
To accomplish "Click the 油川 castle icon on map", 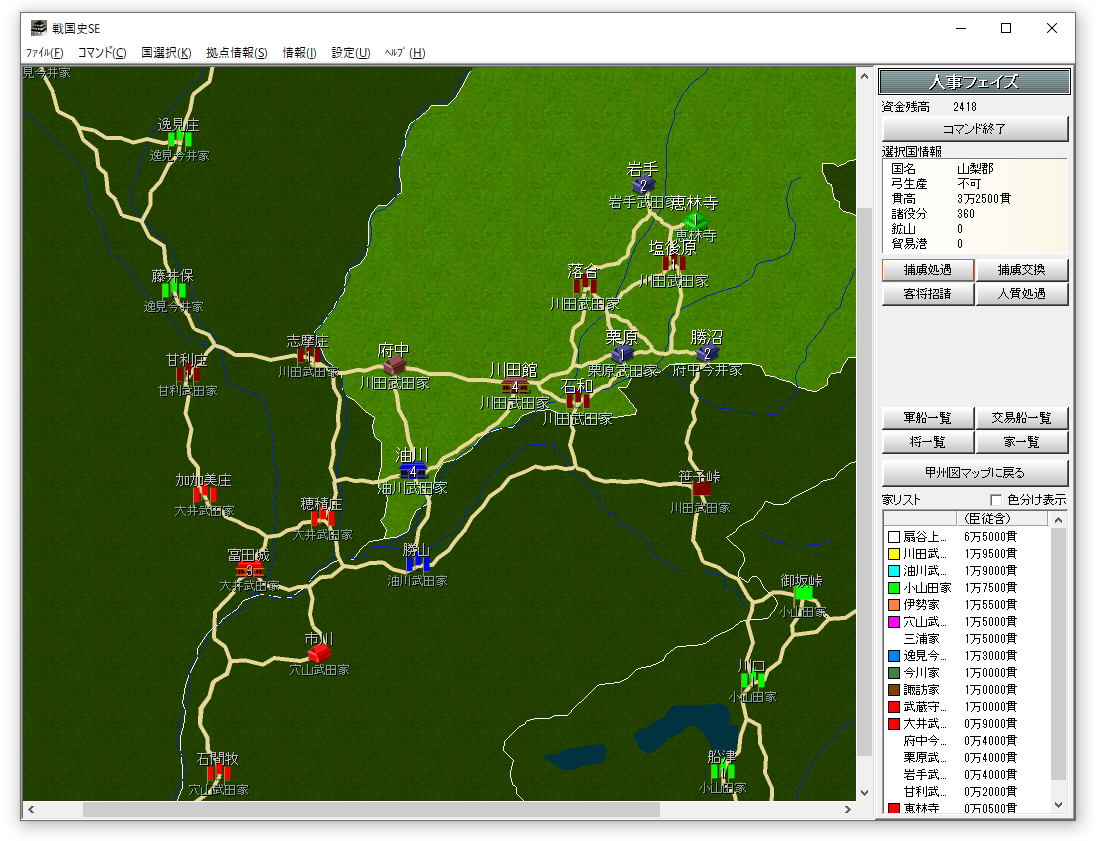I will [413, 470].
